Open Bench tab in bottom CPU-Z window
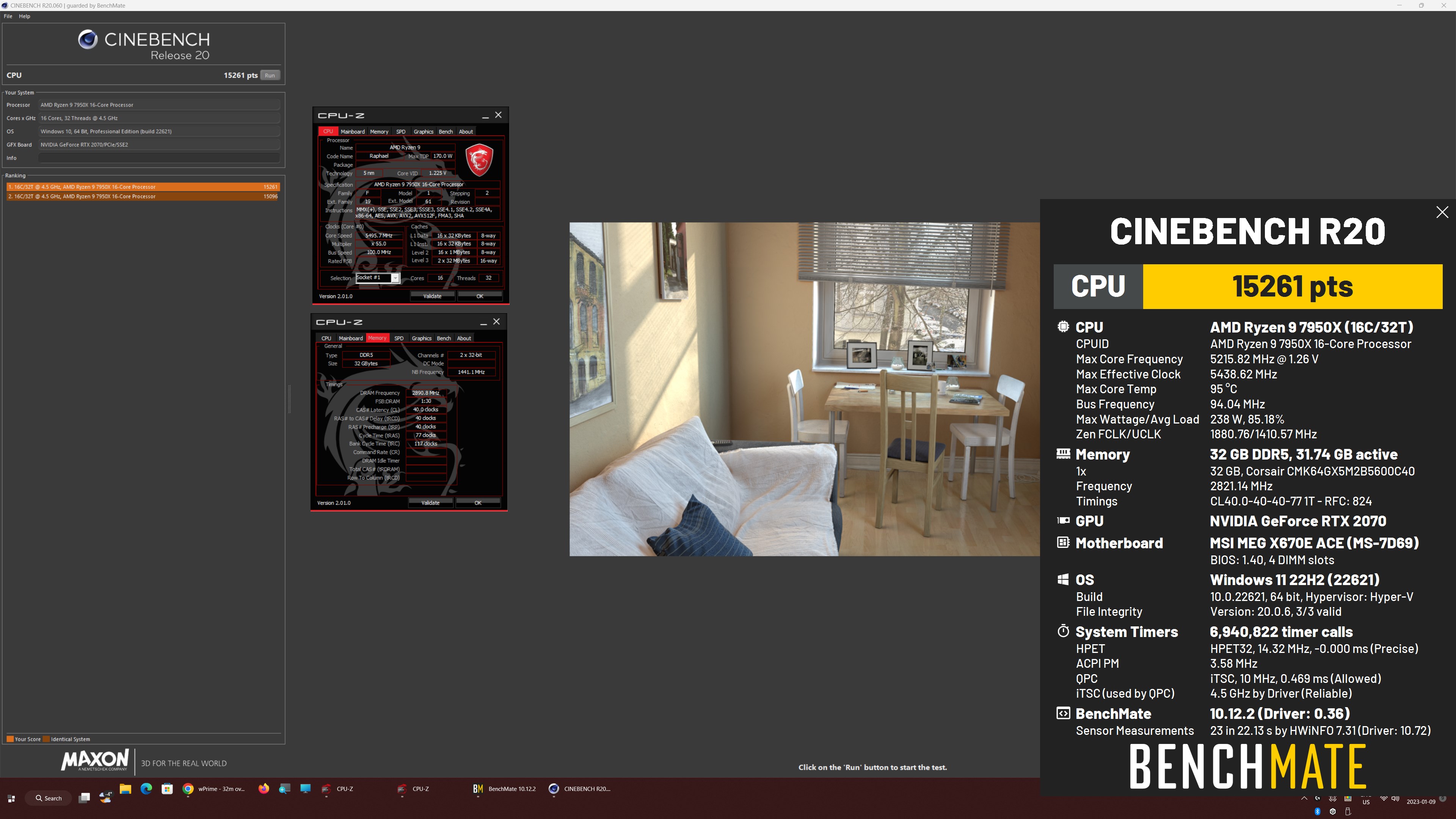Image resolution: width=1456 pixels, height=819 pixels. click(x=444, y=339)
